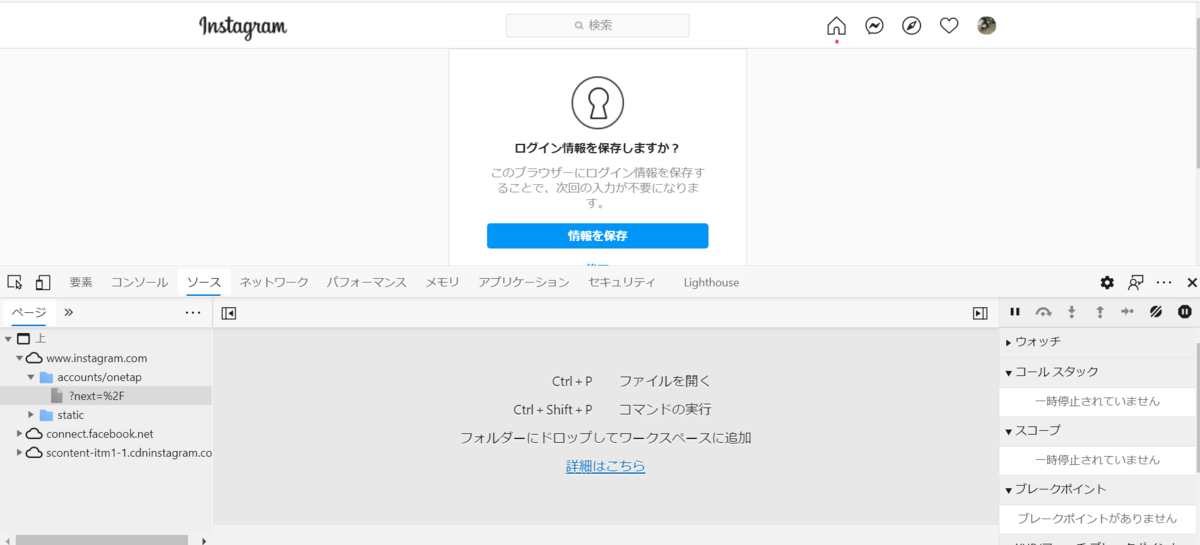Screen dimensions: 1200x545
Task: Click the コマンドの実行 label
Action: point(665,410)
